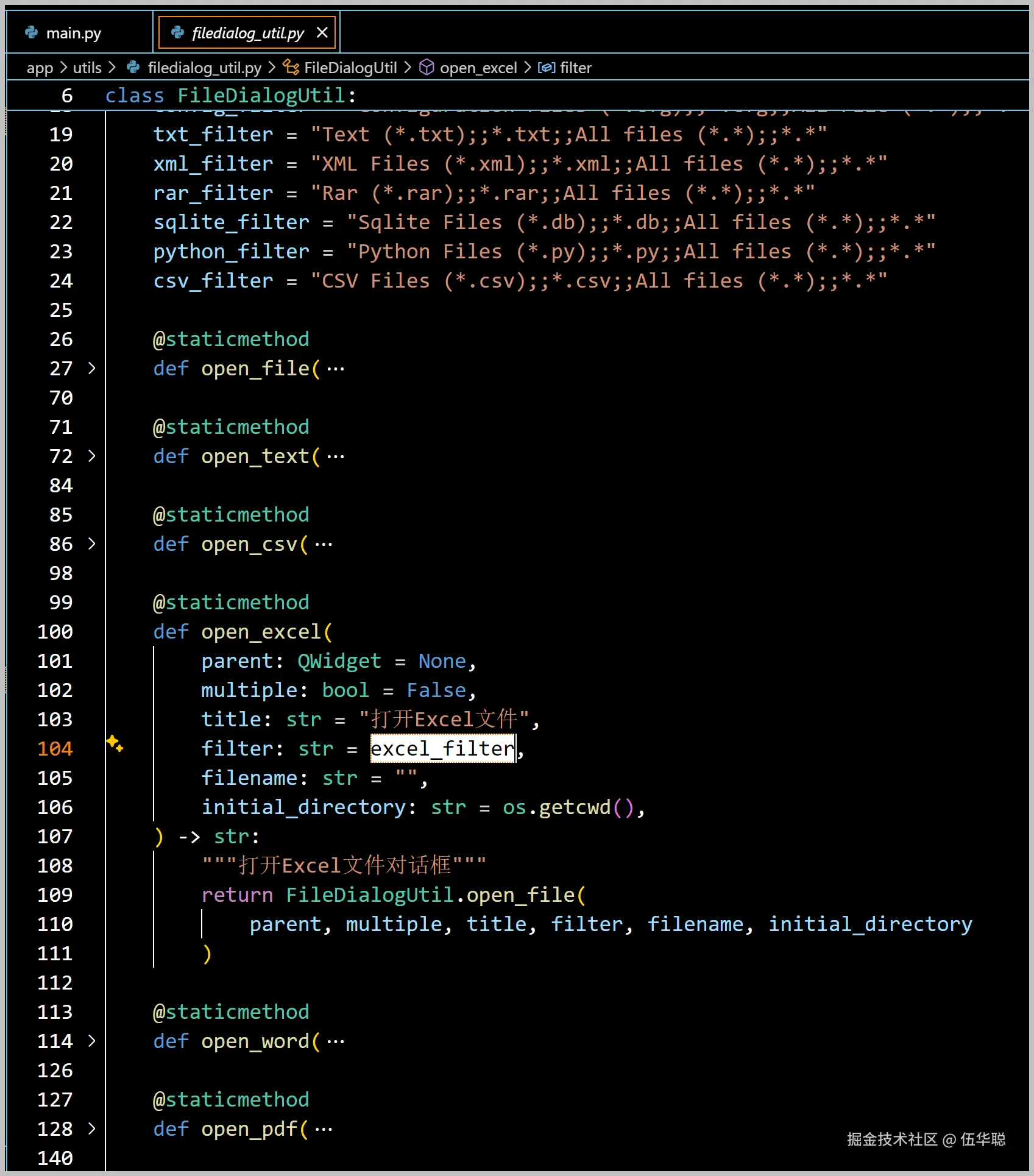Click @staticmethod decorator on line 113

coord(231,1012)
